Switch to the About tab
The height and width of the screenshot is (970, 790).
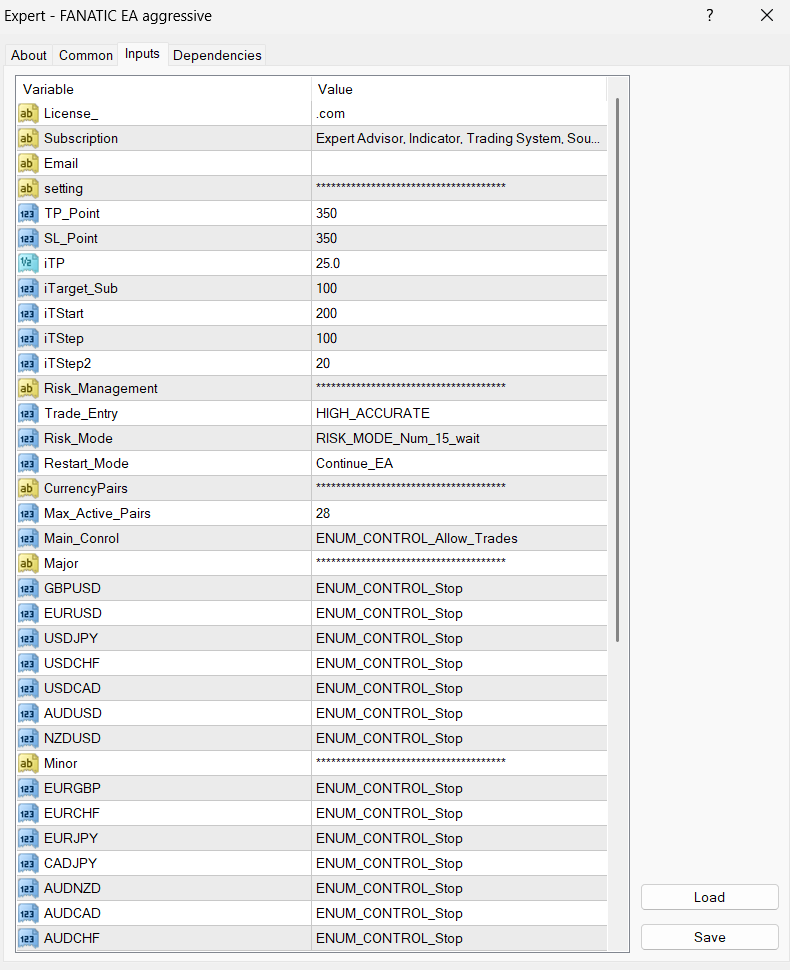(x=29, y=56)
